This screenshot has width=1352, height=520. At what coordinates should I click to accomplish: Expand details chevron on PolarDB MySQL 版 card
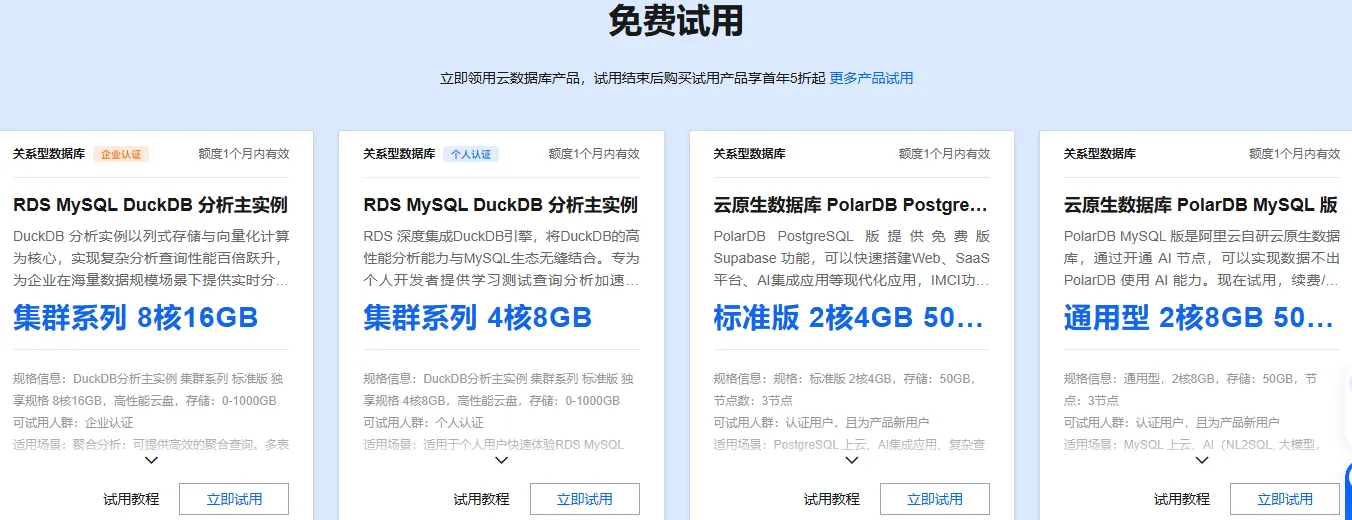point(1202,460)
